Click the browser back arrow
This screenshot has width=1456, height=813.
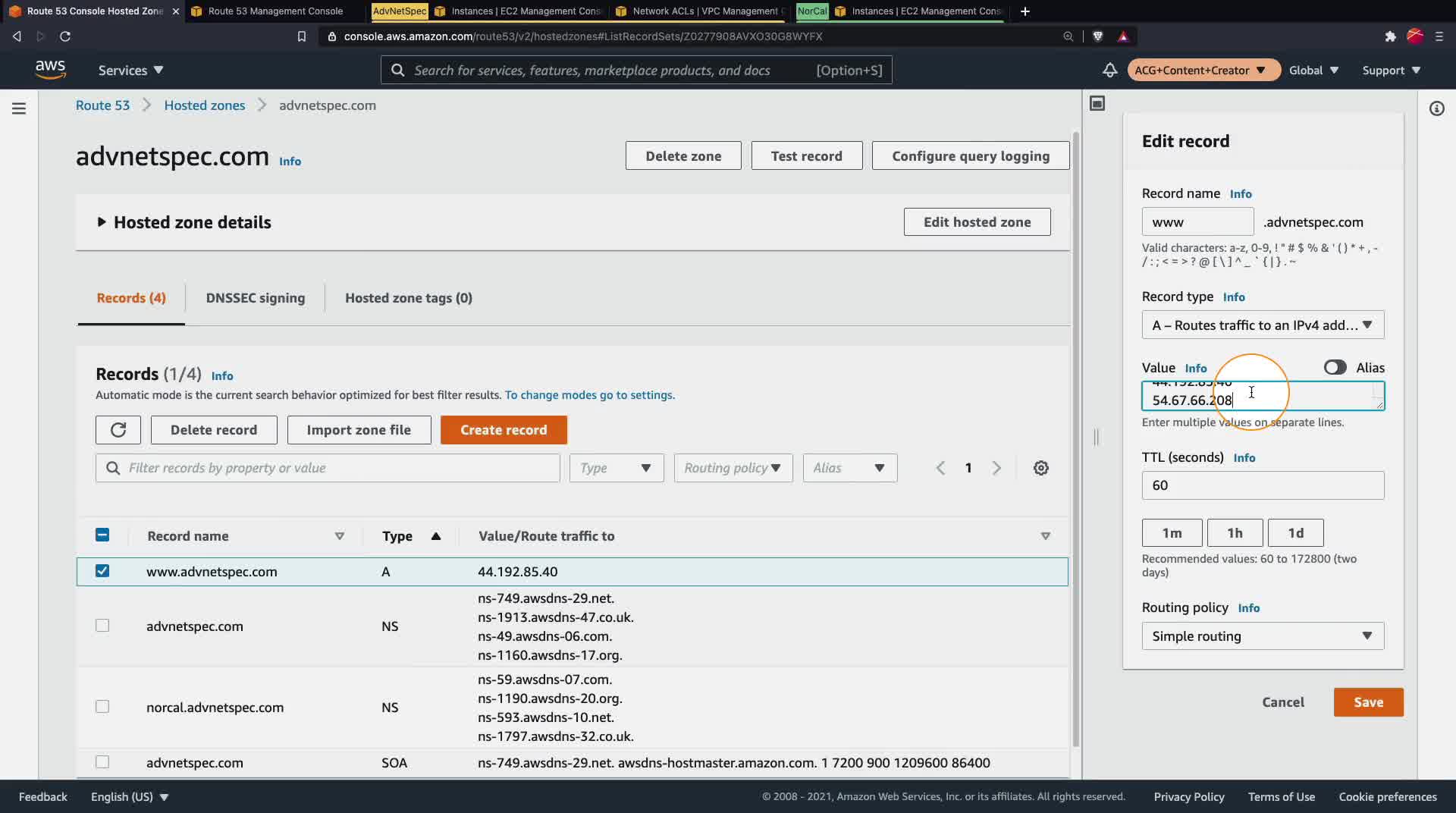click(x=17, y=36)
